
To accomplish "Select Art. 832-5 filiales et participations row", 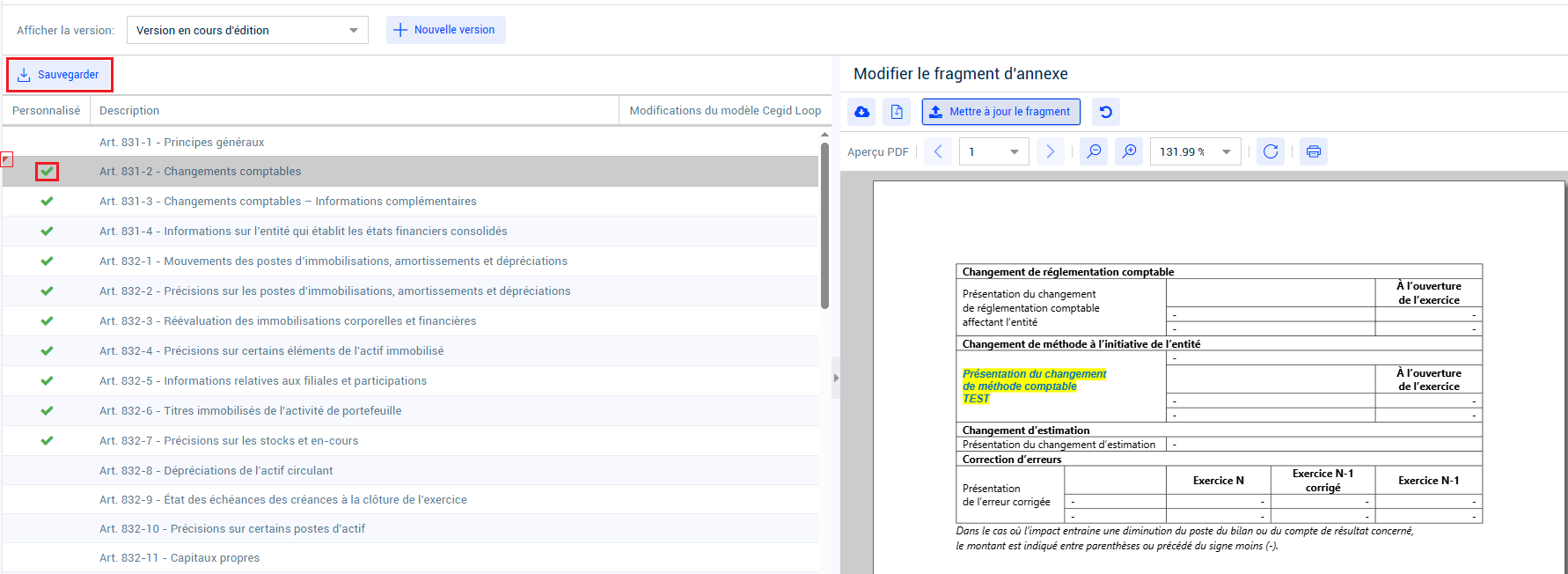I will tap(410, 381).
